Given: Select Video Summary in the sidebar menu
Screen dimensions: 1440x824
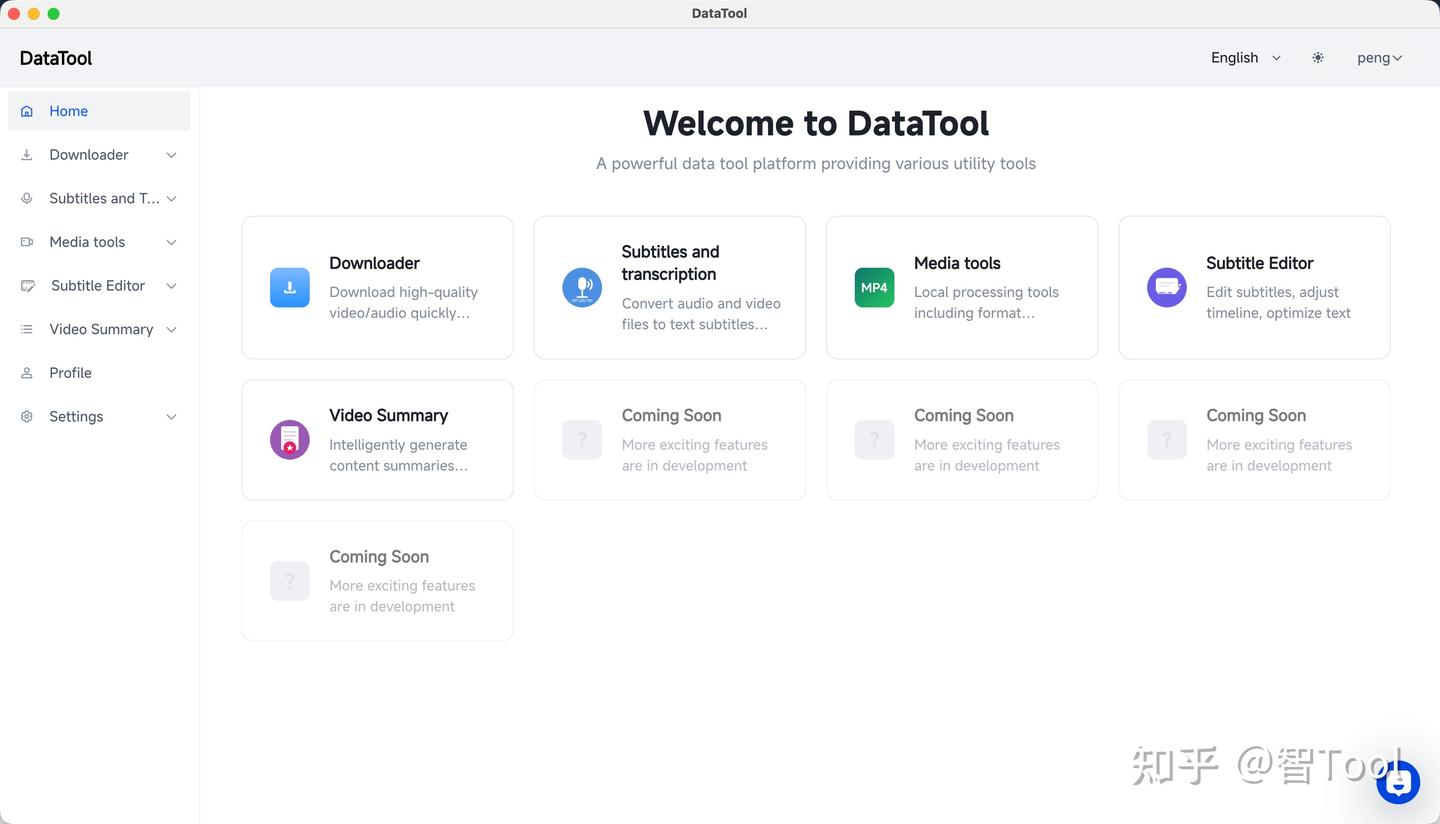Looking at the screenshot, I should [x=99, y=329].
